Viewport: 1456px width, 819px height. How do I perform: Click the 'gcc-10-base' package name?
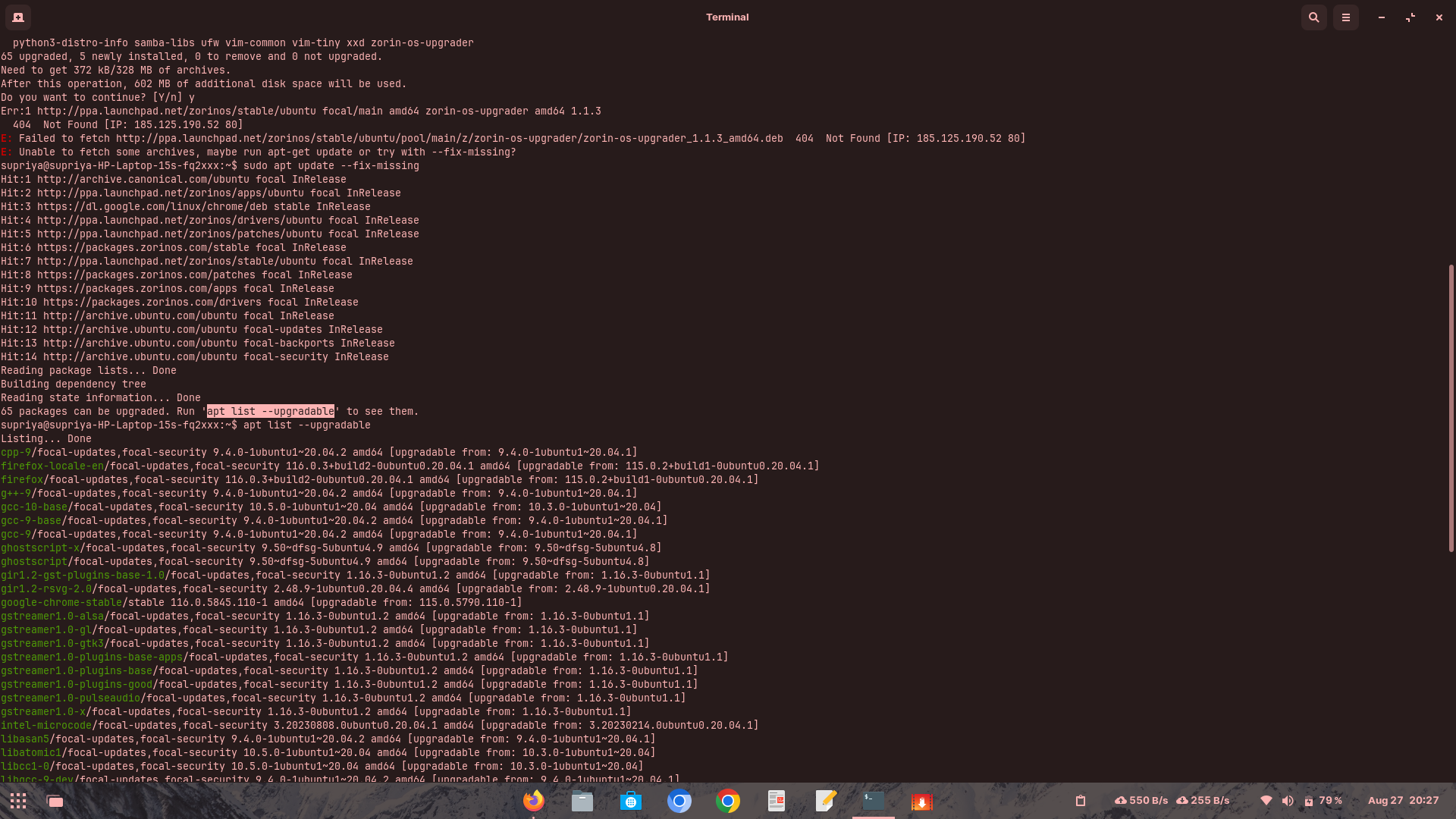[x=34, y=507]
